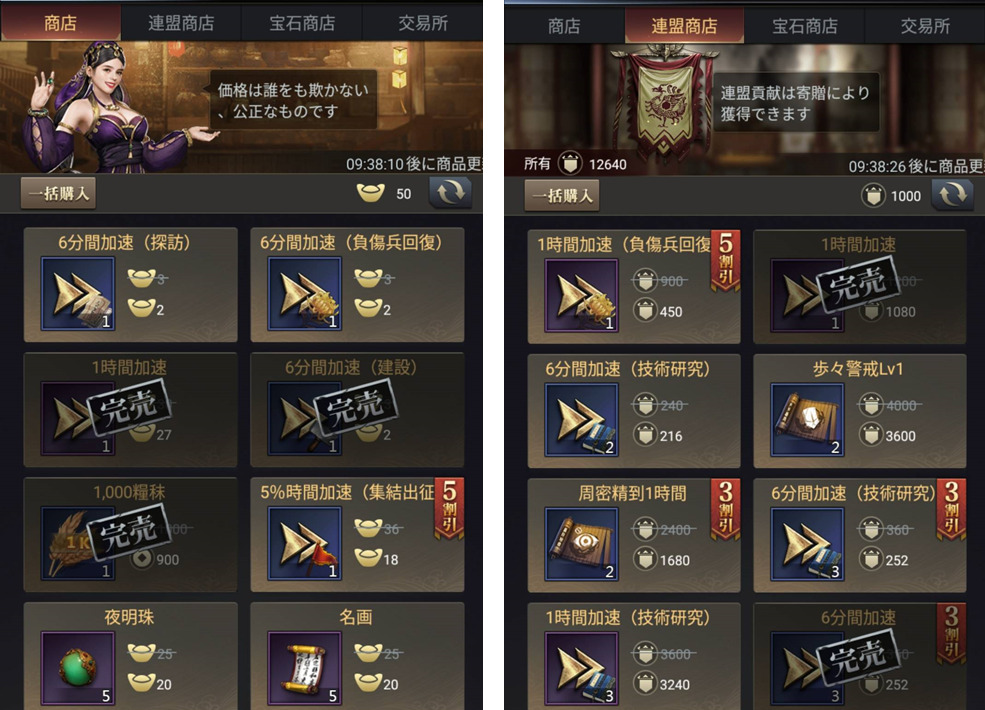This screenshot has height=710, width=985.
Task: Tap the 周密精到1時間 scroll item icon
Action: tap(582, 544)
